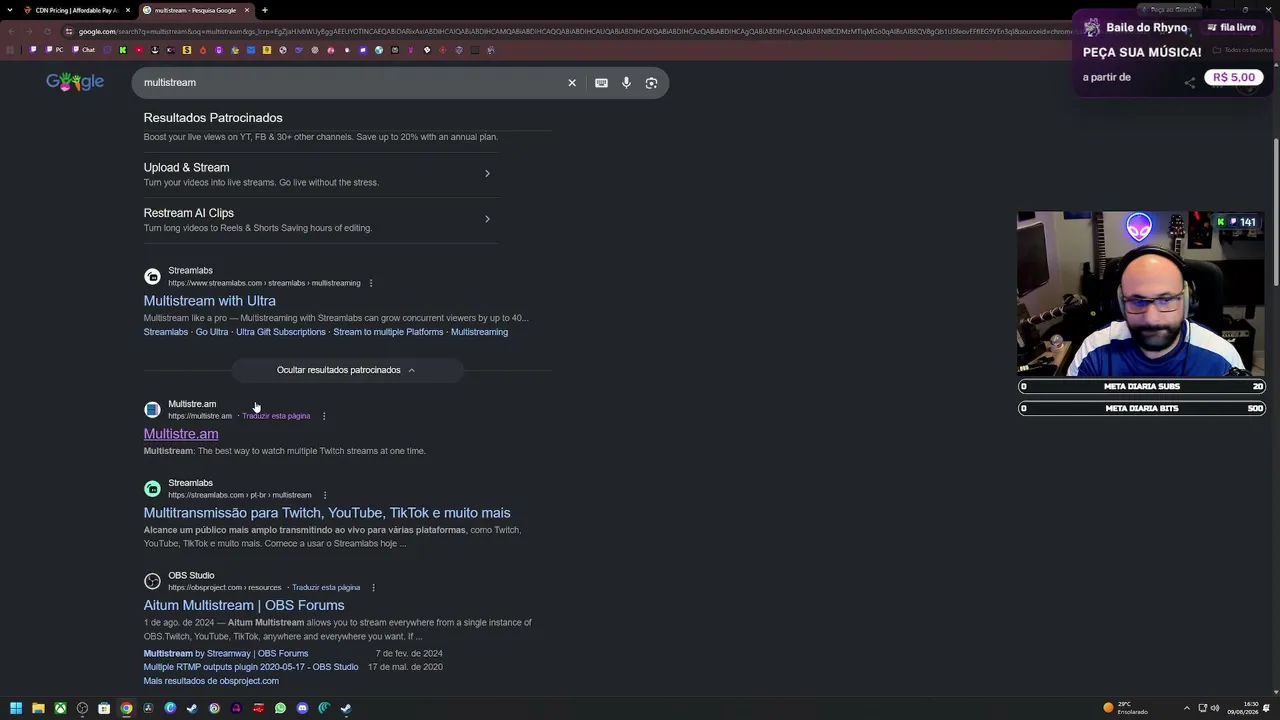Image resolution: width=1280 pixels, height=720 pixels.
Task: Open WhatsApp from the taskbar
Action: point(280,708)
